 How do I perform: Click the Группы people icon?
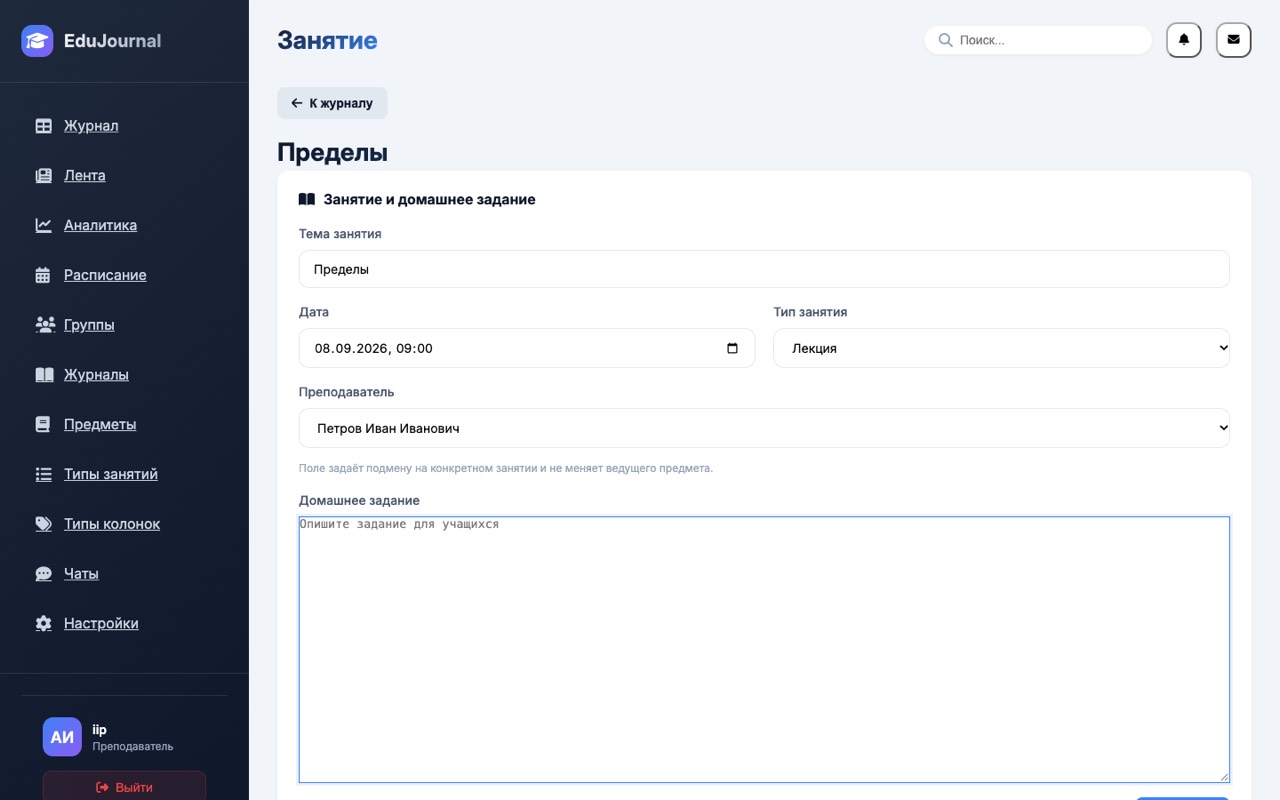[x=44, y=325]
